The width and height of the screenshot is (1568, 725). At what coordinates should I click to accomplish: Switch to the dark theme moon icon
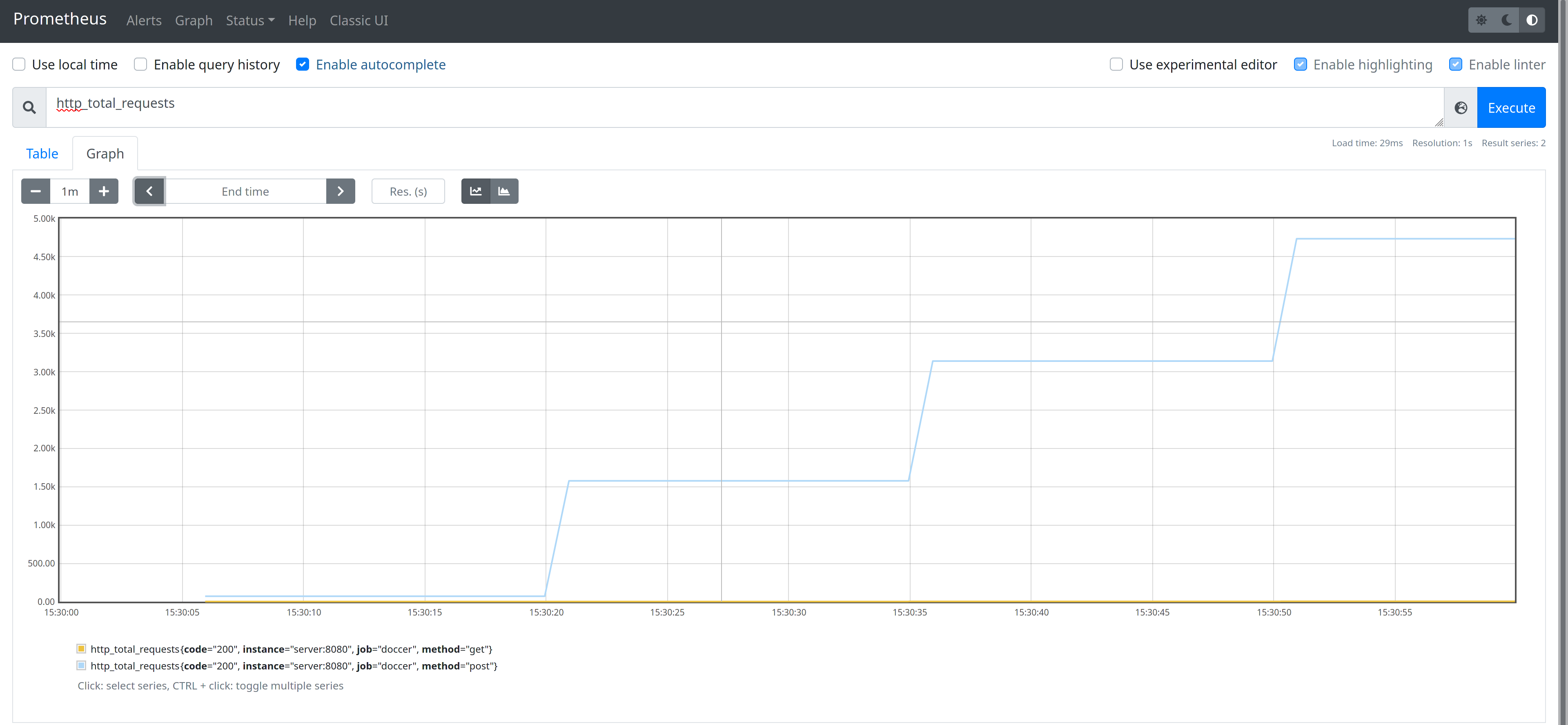click(x=1506, y=20)
